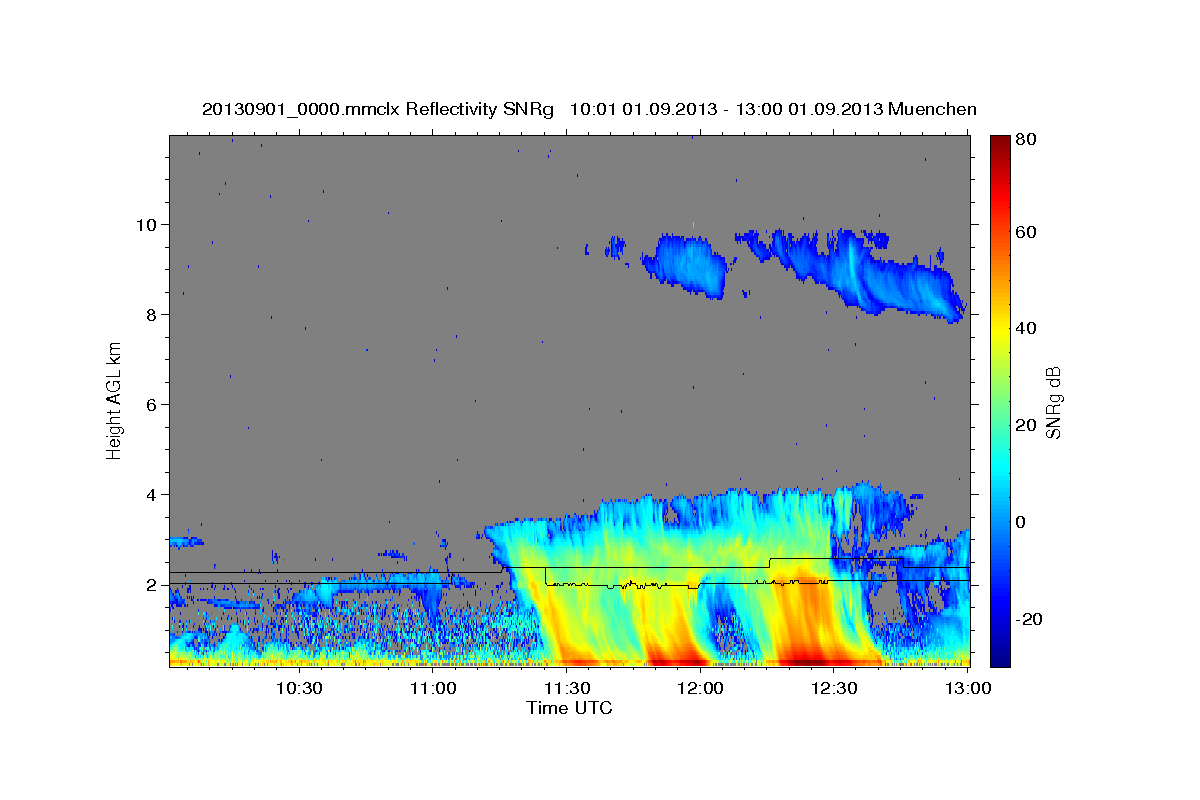Click the 10:30 time tick label

[298, 689]
